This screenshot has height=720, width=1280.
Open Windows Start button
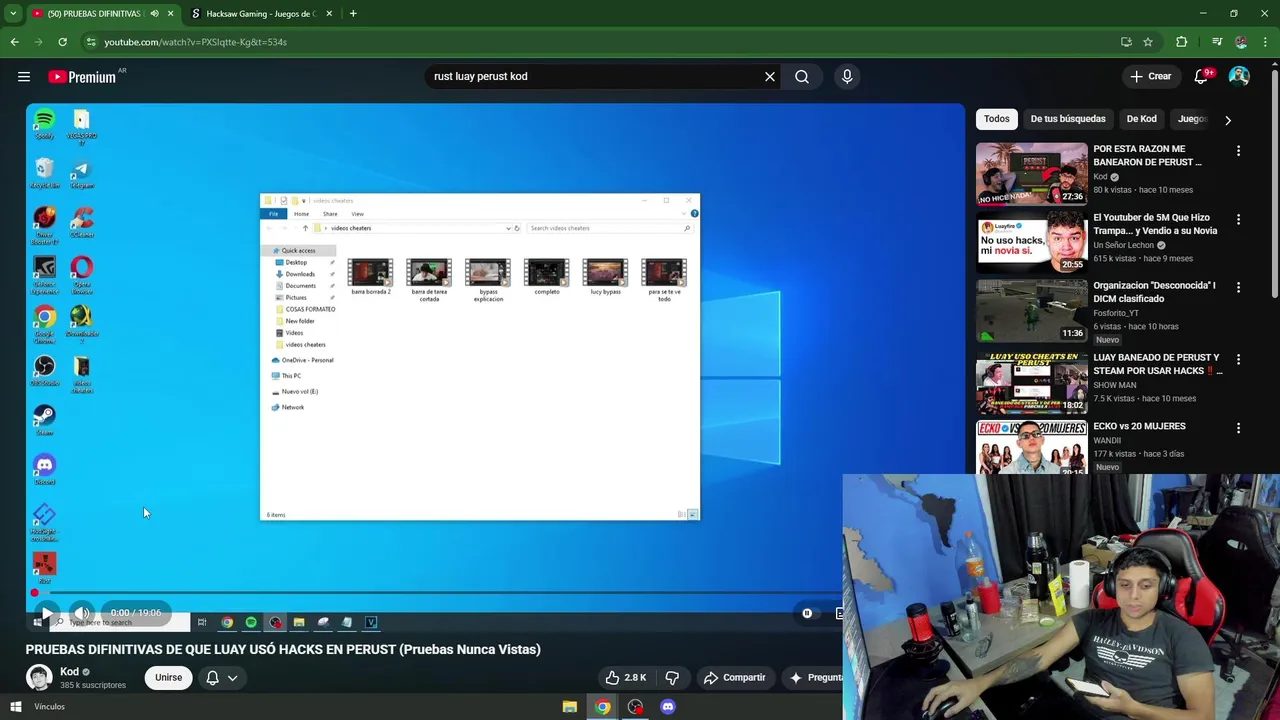point(15,707)
